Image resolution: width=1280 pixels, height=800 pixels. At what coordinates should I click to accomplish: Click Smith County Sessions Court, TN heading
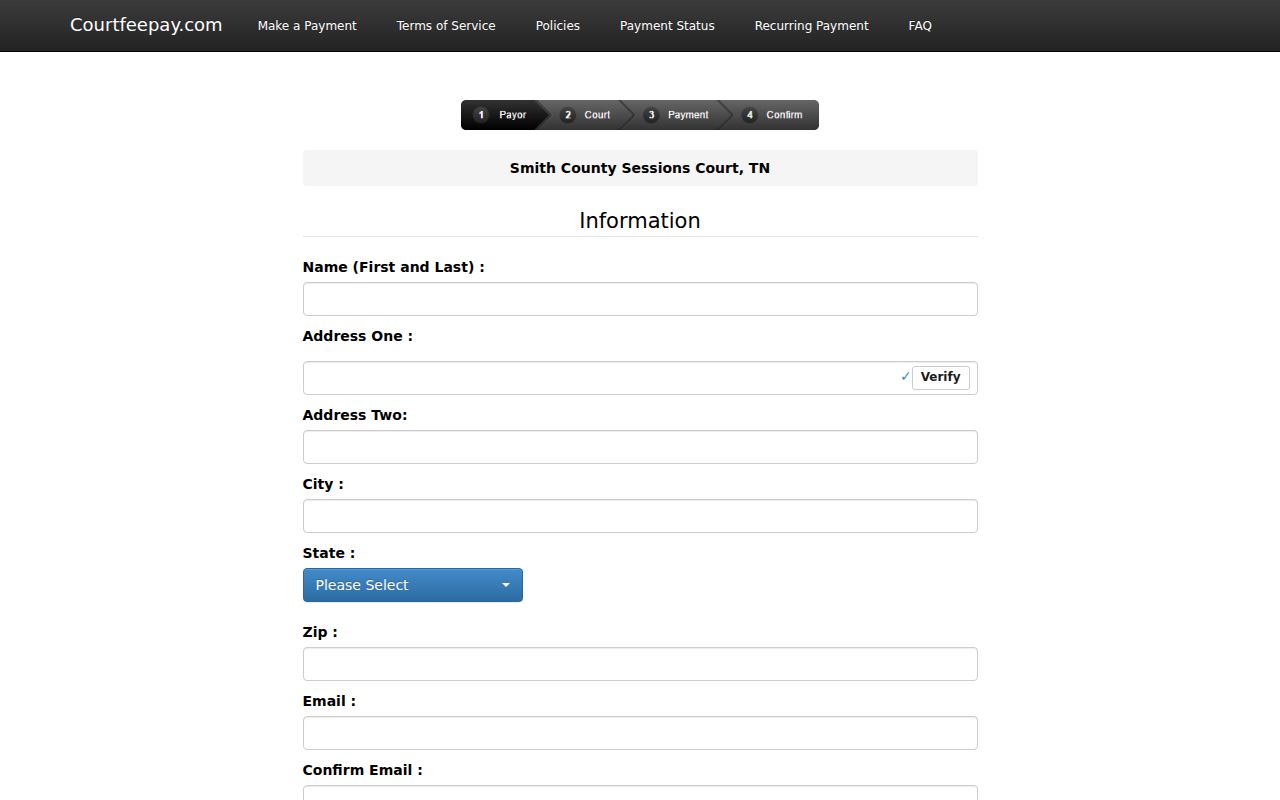640,168
